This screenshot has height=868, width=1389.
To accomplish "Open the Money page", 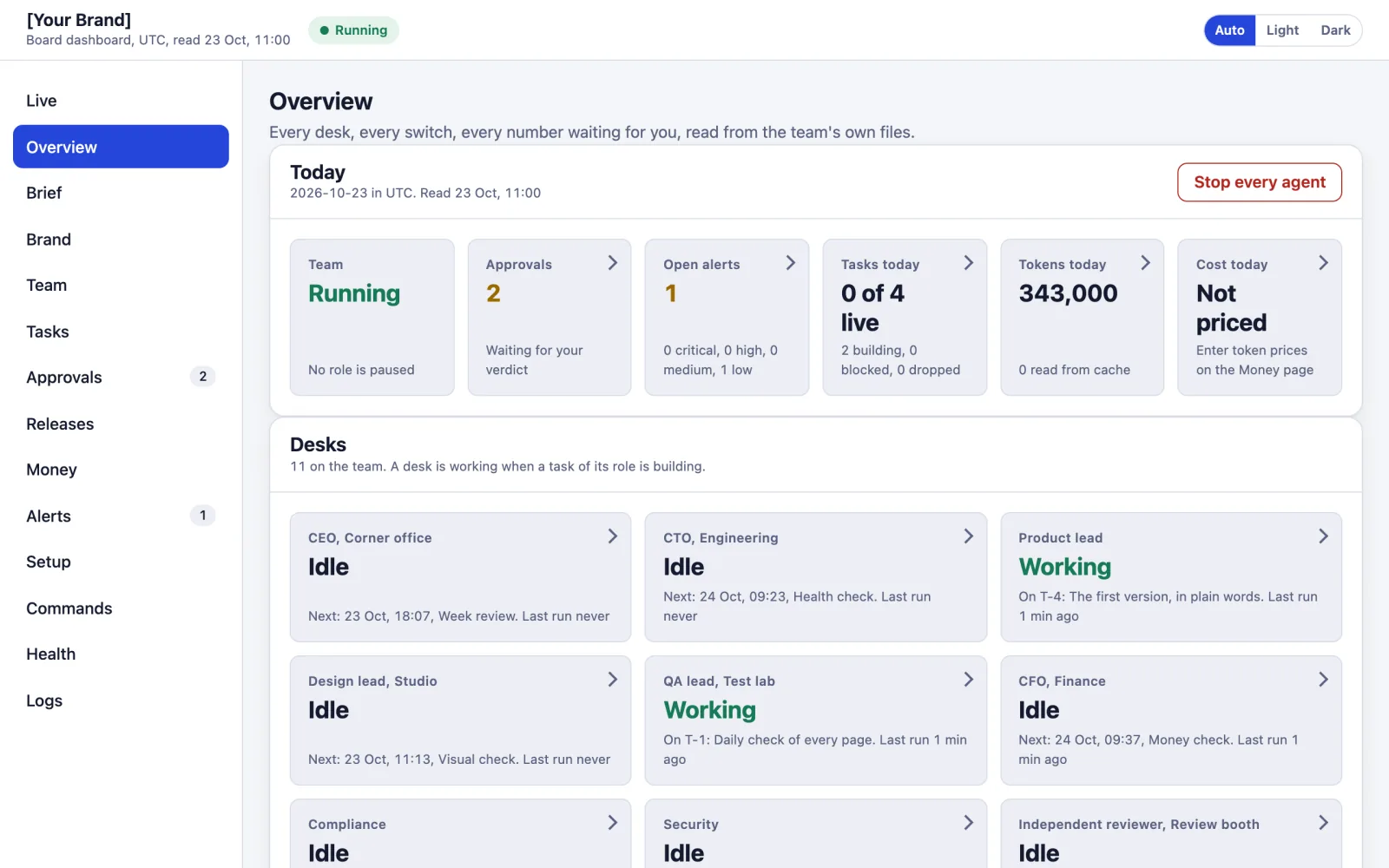I will (121, 470).
